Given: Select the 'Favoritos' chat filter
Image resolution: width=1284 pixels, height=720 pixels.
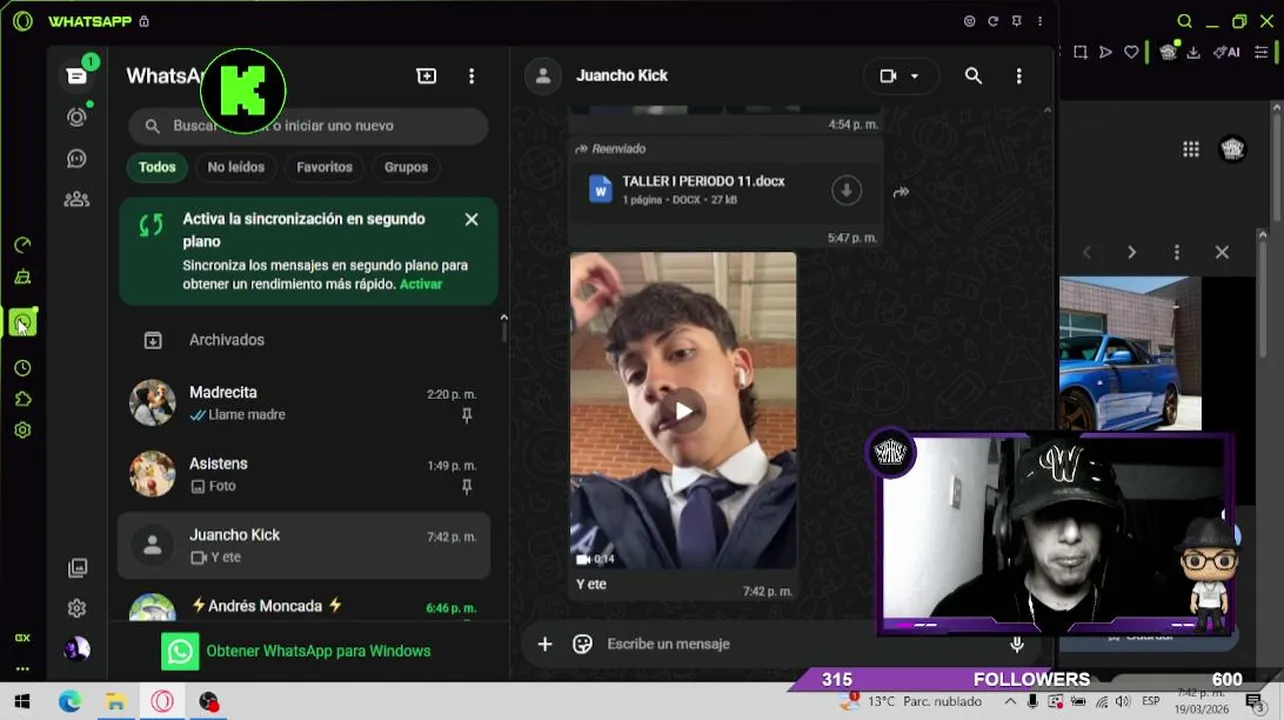Looking at the screenshot, I should coord(324,167).
